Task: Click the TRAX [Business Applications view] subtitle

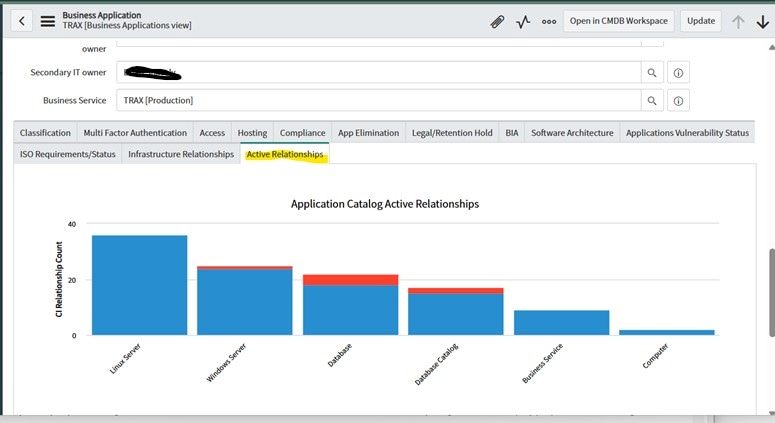Action: (x=127, y=25)
